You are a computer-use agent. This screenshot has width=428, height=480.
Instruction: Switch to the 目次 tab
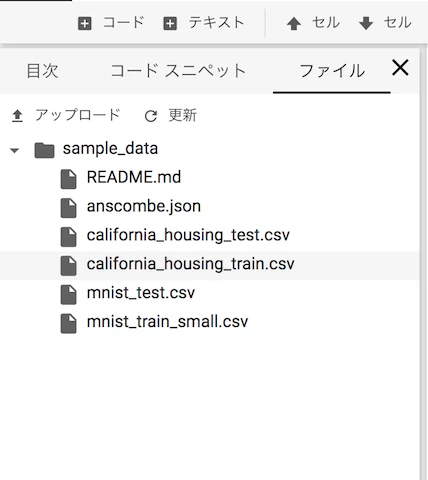42,71
